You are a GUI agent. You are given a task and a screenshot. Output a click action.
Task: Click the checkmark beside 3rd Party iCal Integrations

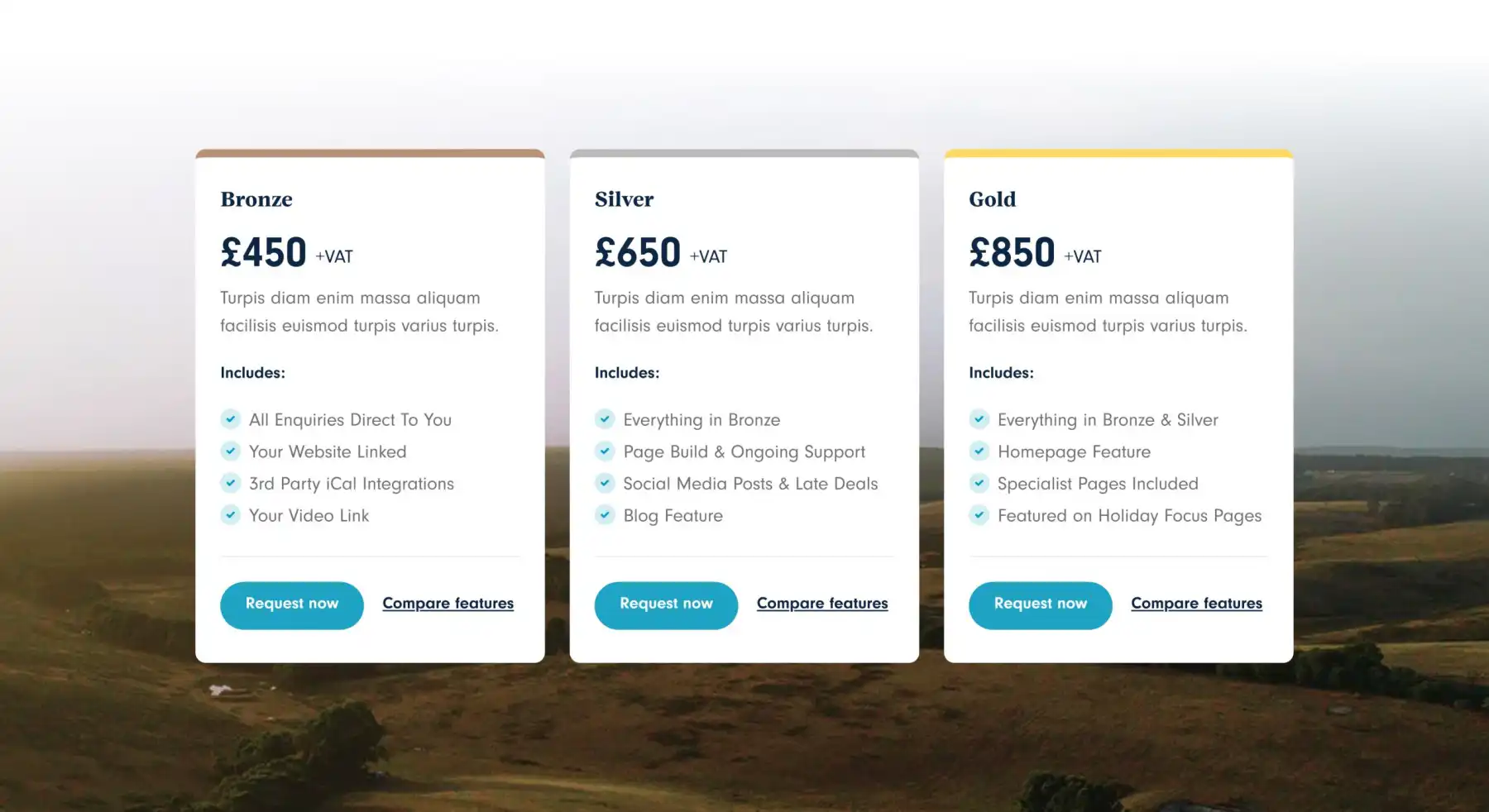point(230,483)
